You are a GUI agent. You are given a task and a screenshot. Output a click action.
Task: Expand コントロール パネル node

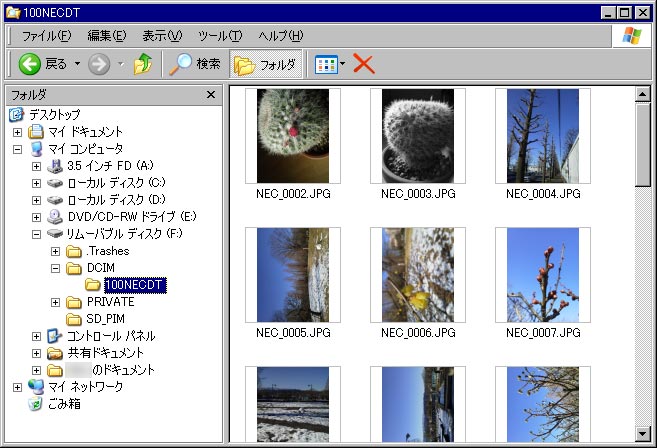click(x=36, y=336)
